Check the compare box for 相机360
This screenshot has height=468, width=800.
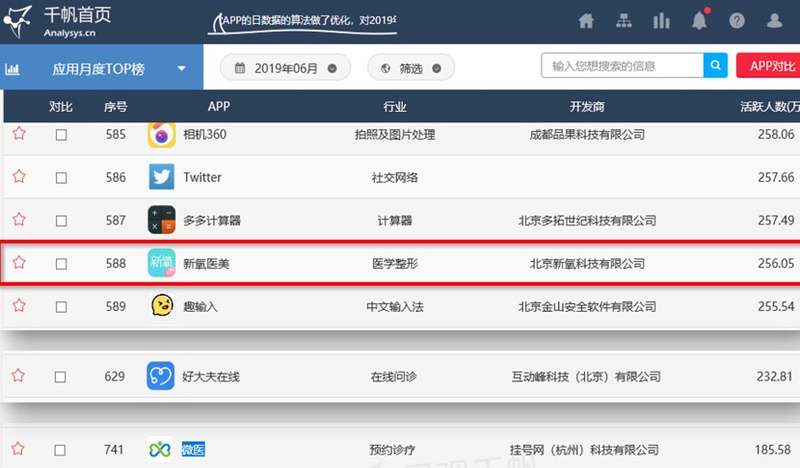pyautogui.click(x=61, y=135)
